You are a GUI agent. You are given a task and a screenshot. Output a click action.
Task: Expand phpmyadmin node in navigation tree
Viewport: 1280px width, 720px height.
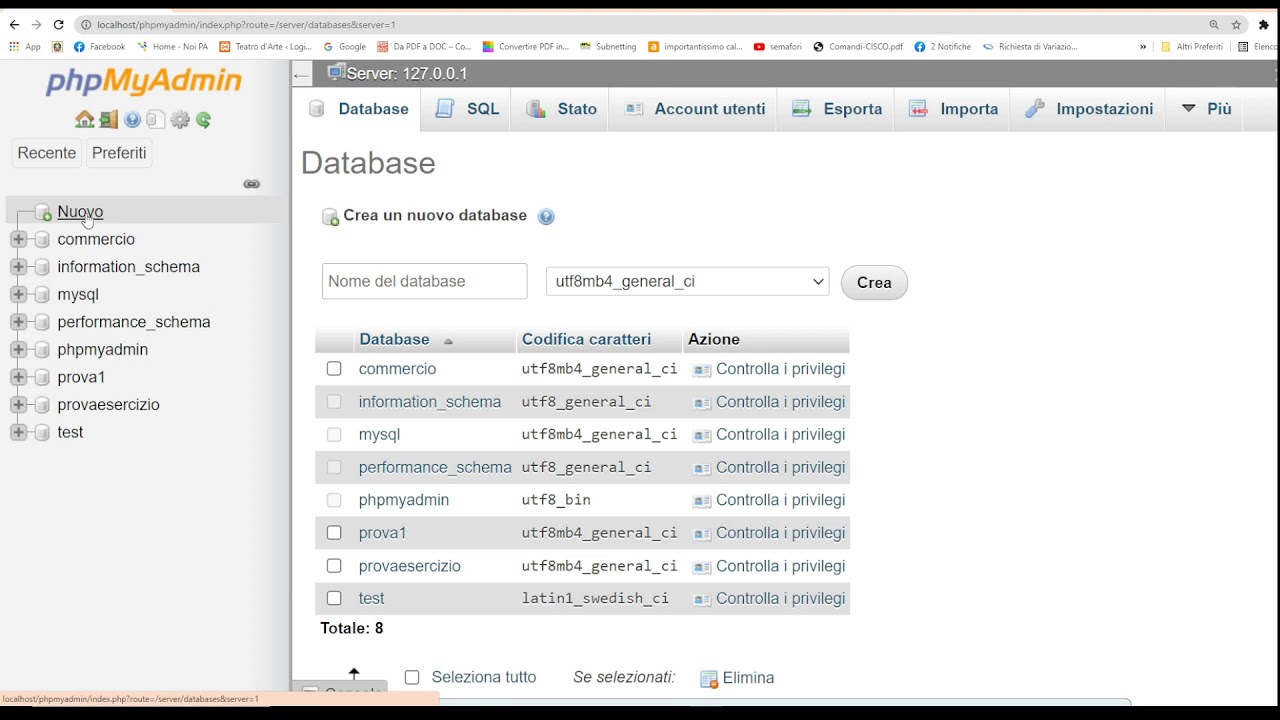(x=18, y=350)
